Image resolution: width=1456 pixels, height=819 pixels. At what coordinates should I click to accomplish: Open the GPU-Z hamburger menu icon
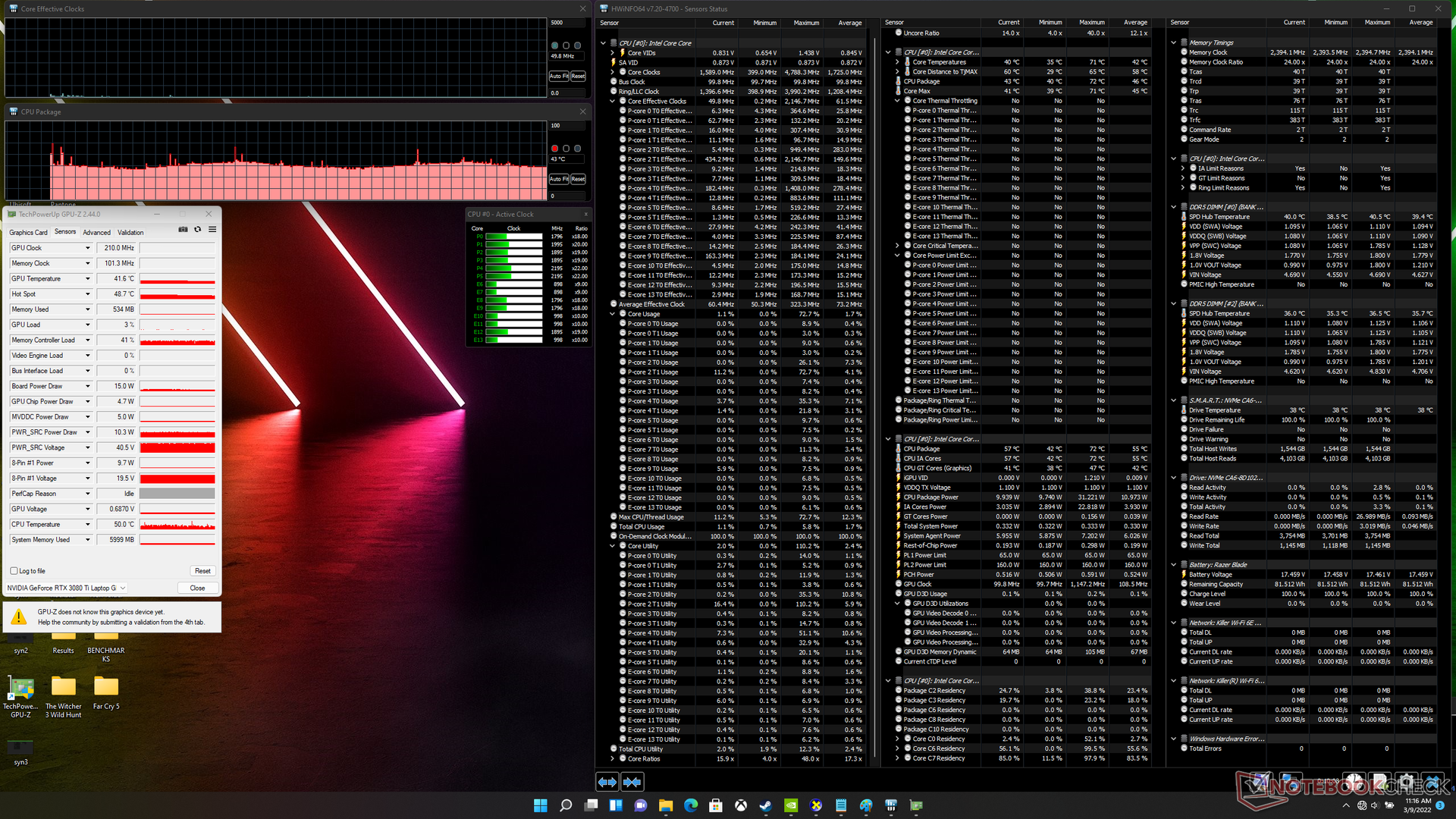click(x=212, y=229)
